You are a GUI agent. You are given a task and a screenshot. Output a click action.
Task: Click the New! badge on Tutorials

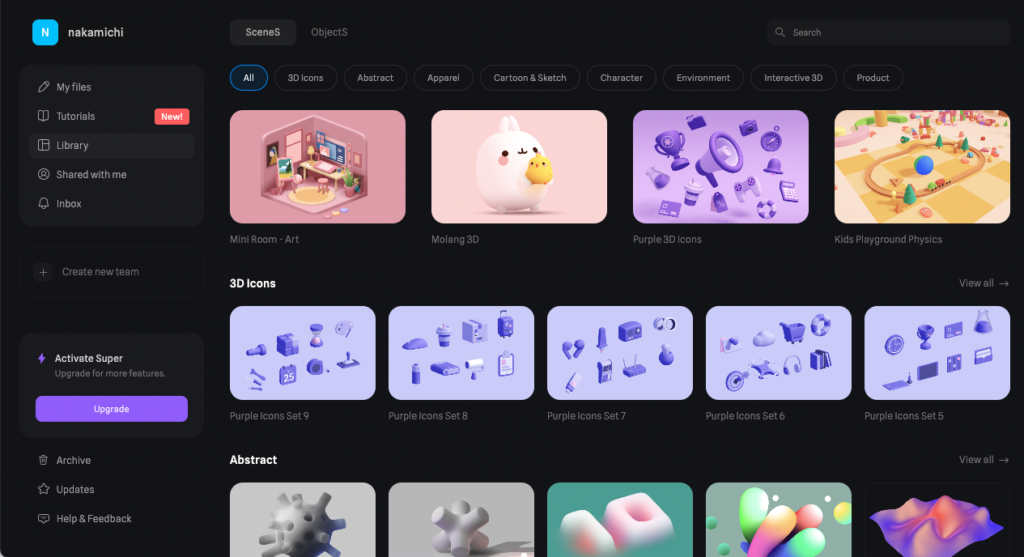(172, 116)
